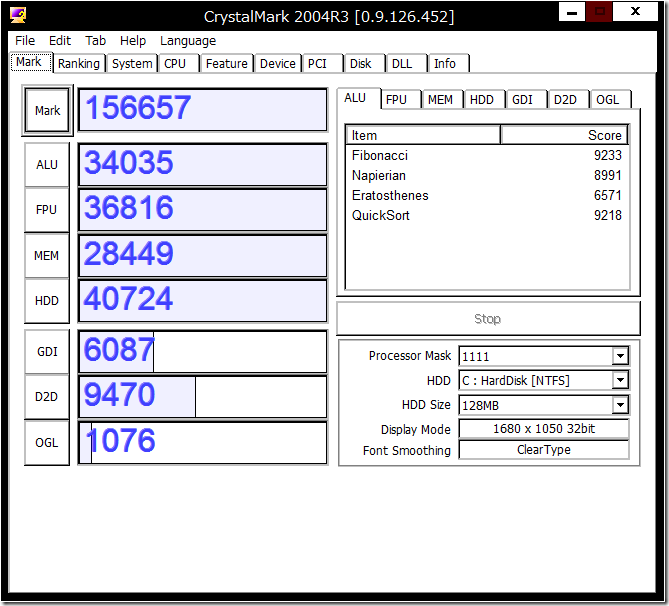Select the OGL results tab
The image size is (669, 606).
609,100
